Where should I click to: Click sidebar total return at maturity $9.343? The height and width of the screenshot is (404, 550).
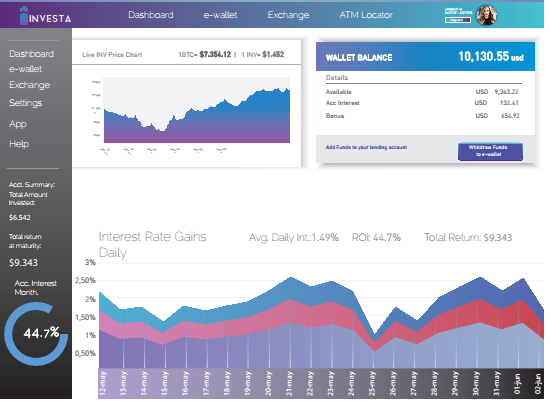point(23,263)
